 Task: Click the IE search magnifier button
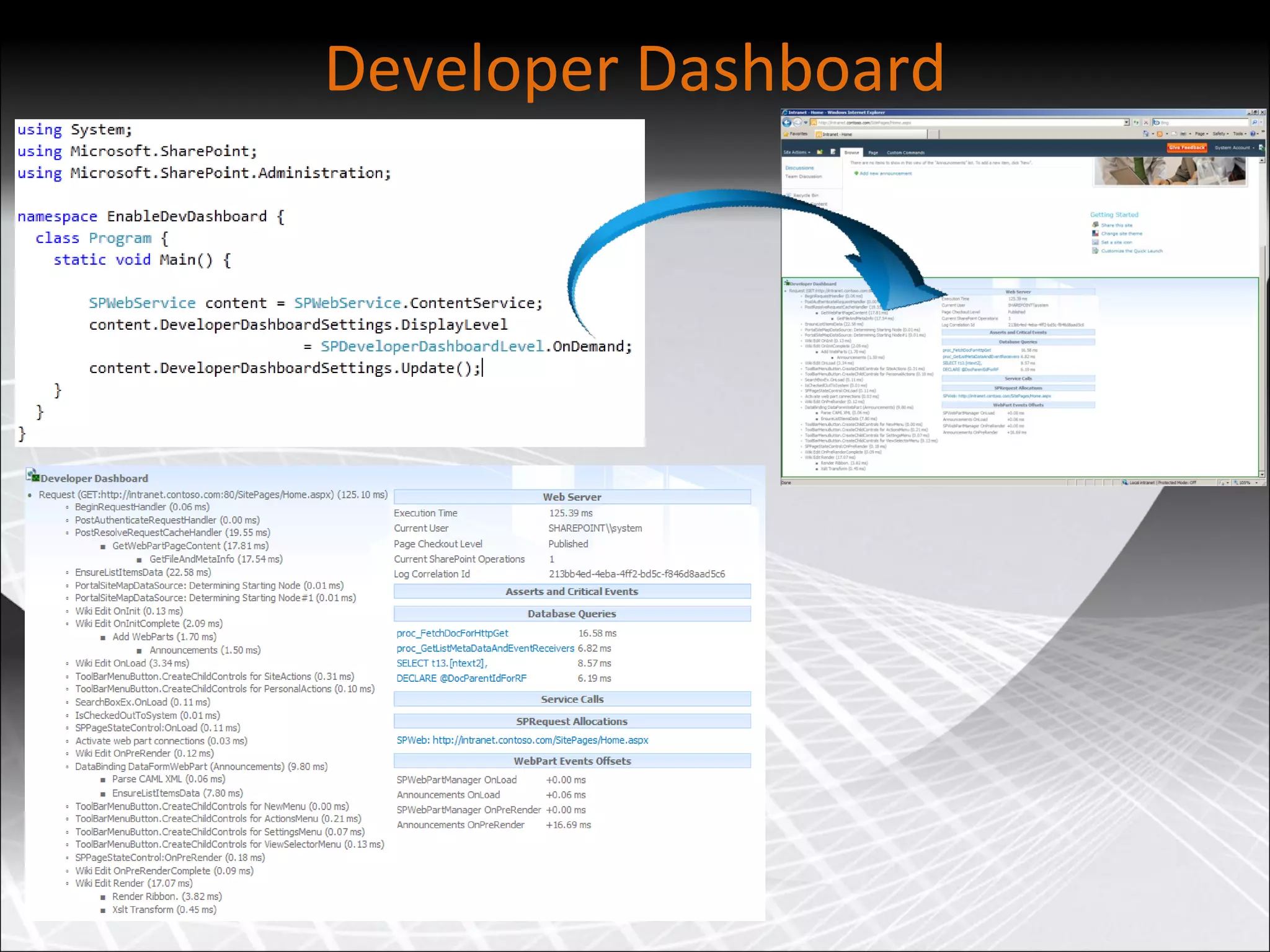point(1254,122)
